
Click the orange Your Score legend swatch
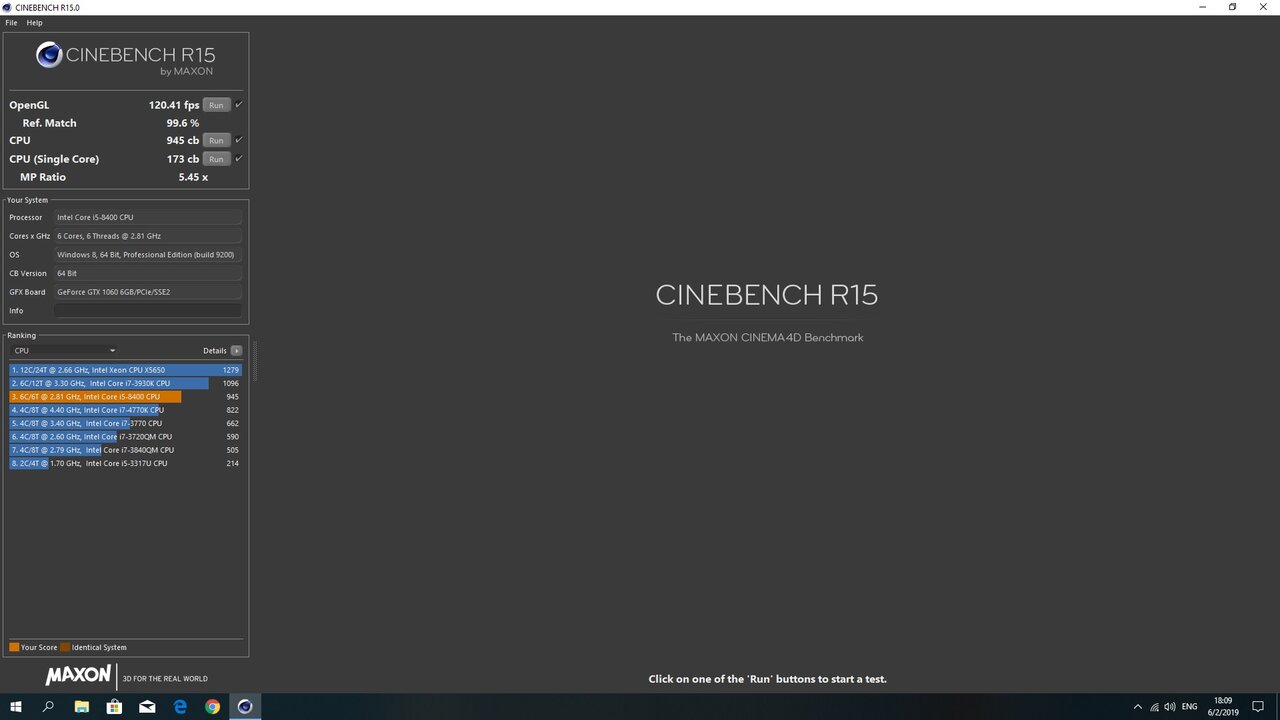pyautogui.click(x=14, y=647)
